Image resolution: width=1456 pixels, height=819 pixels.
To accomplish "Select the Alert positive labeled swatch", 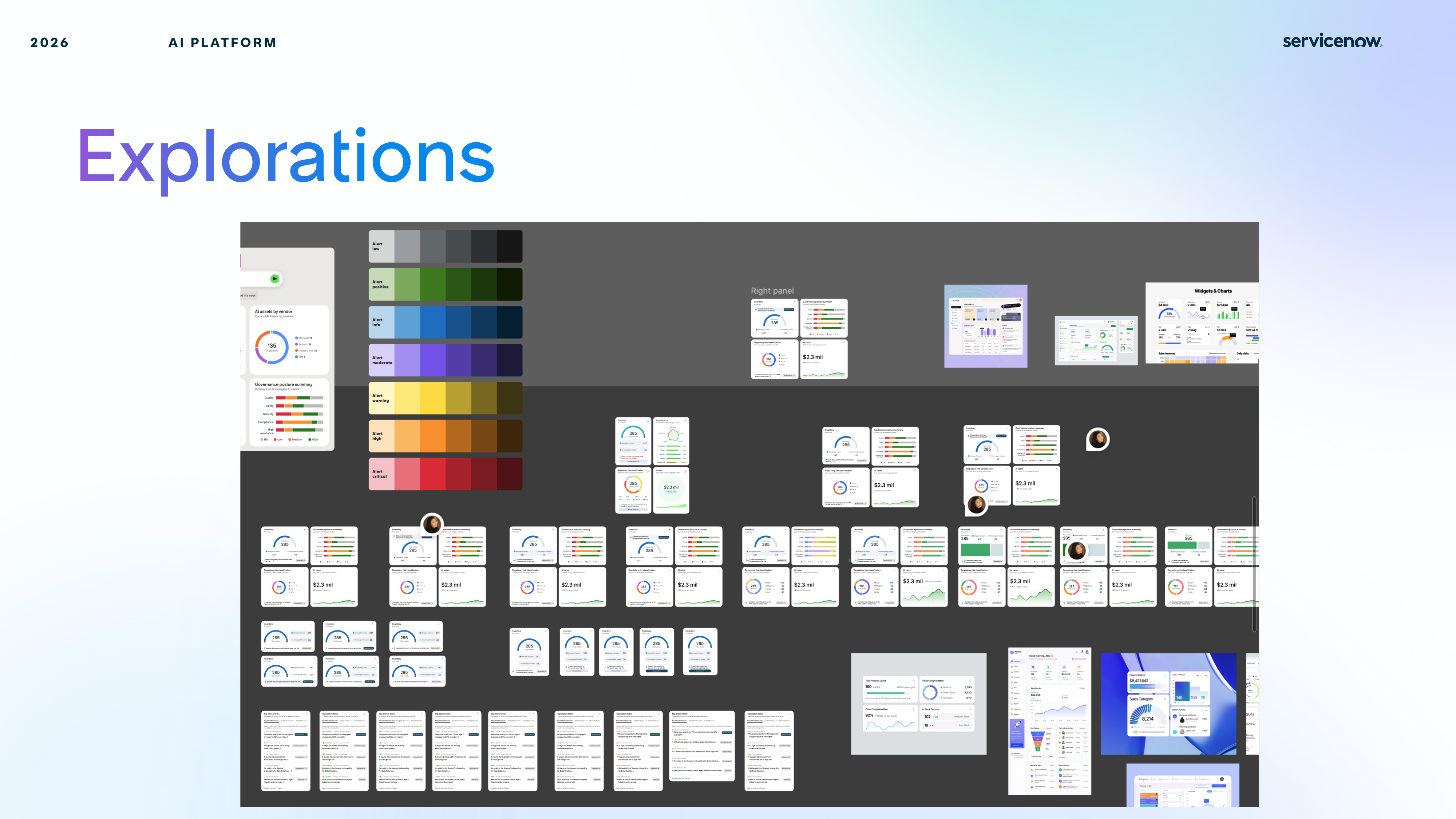I will (x=381, y=284).
